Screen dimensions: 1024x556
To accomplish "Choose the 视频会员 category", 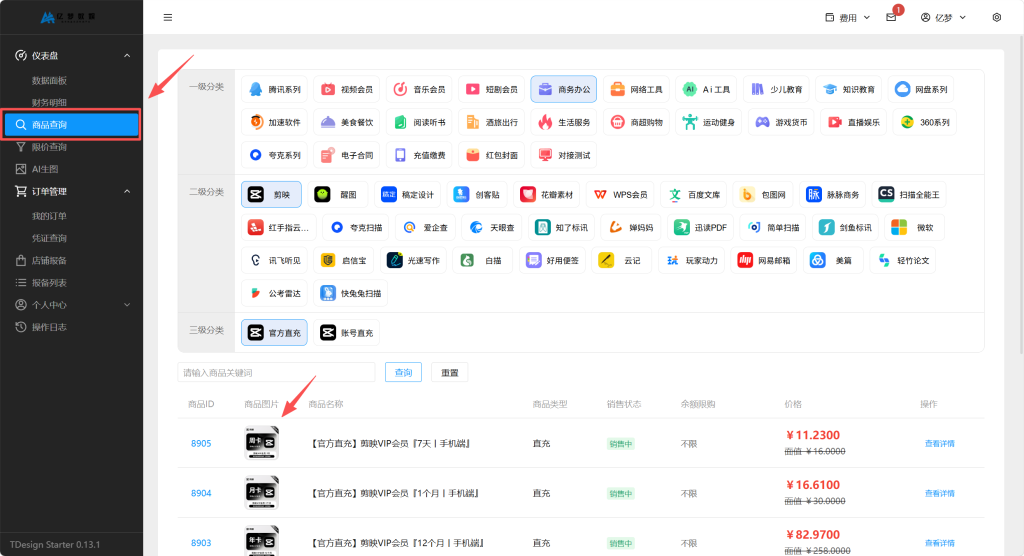I will coord(347,90).
